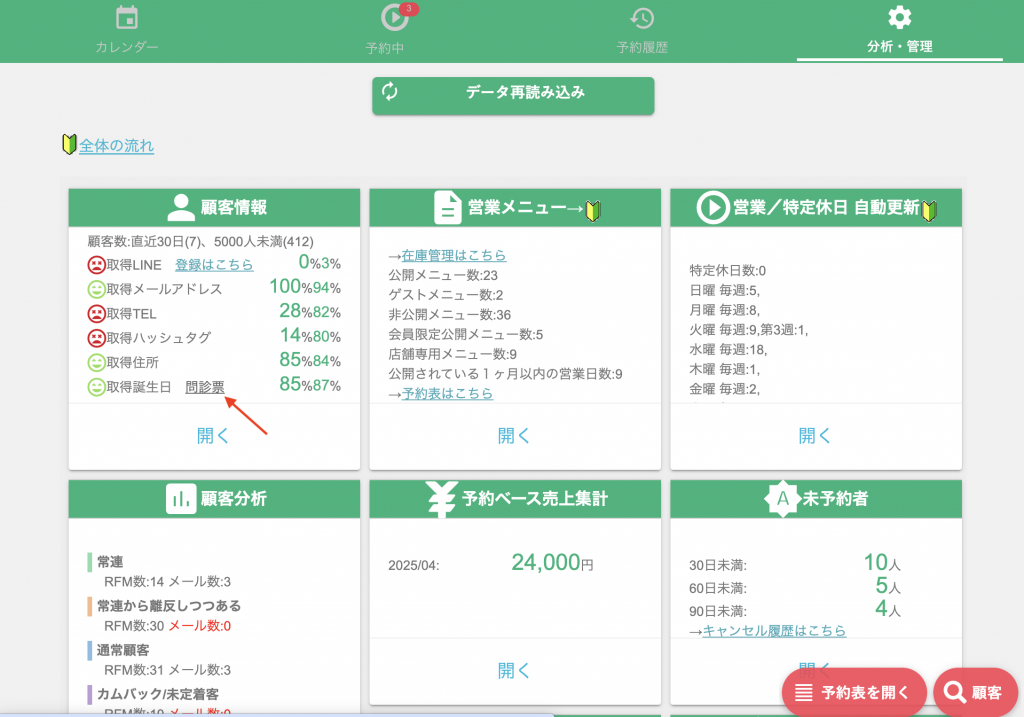
Task: Click the 予約履歴 history clock icon
Action: pyautogui.click(x=642, y=18)
